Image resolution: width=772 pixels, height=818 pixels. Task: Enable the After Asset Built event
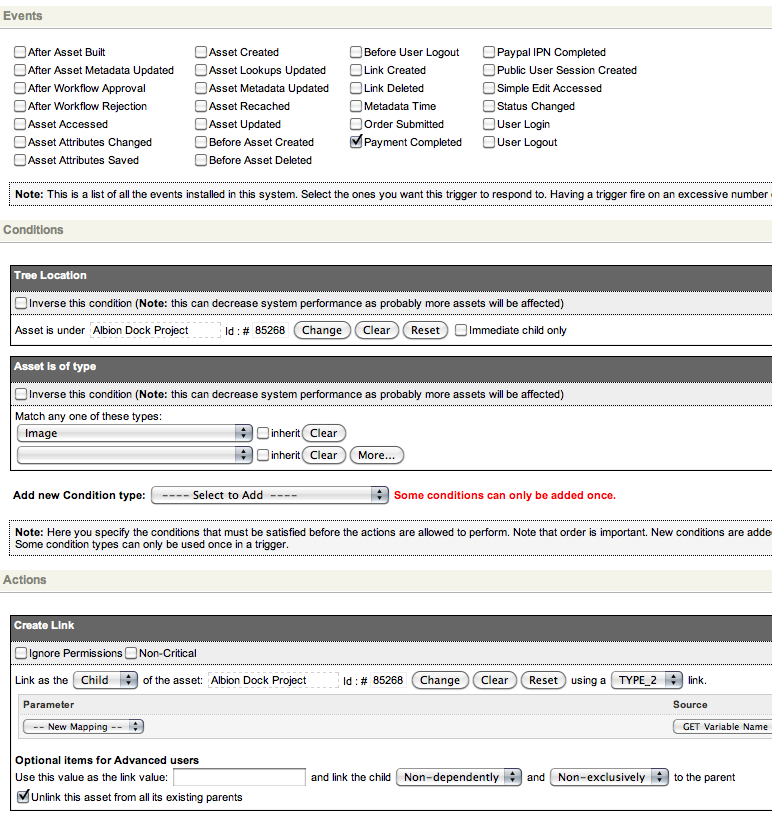[x=20, y=52]
